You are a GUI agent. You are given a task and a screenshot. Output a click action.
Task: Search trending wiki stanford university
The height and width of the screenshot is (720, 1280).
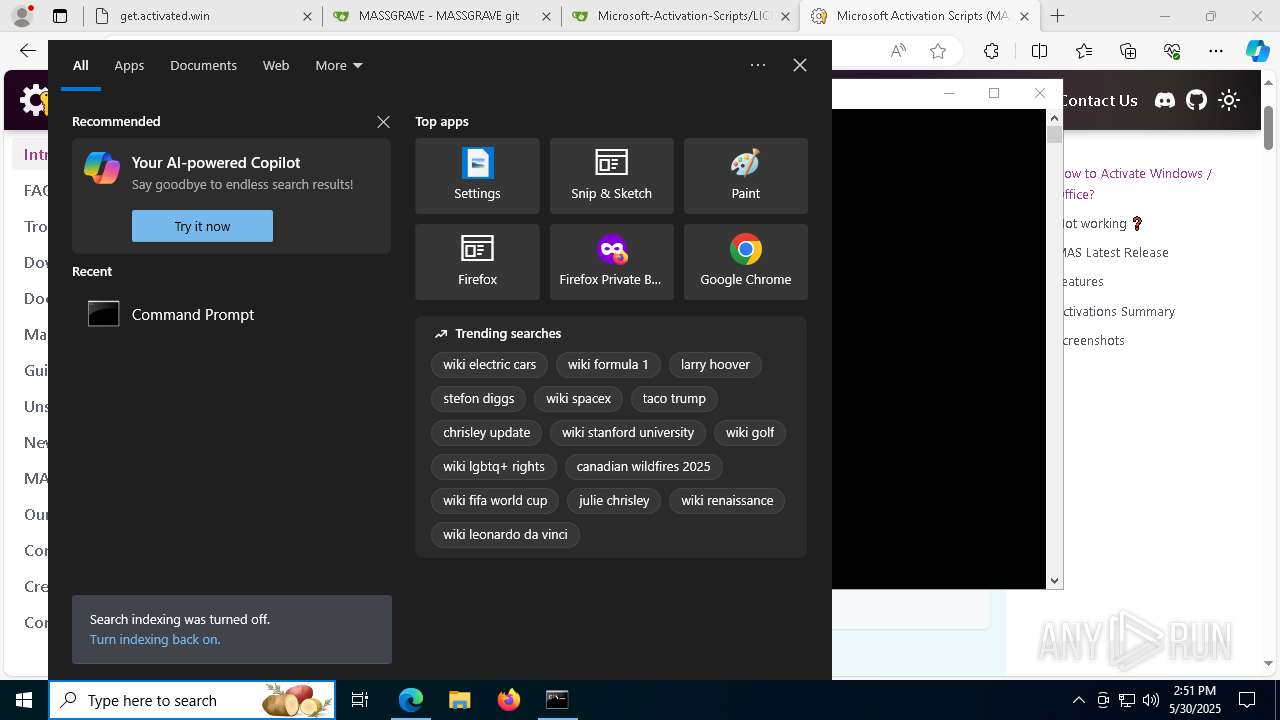[628, 433]
